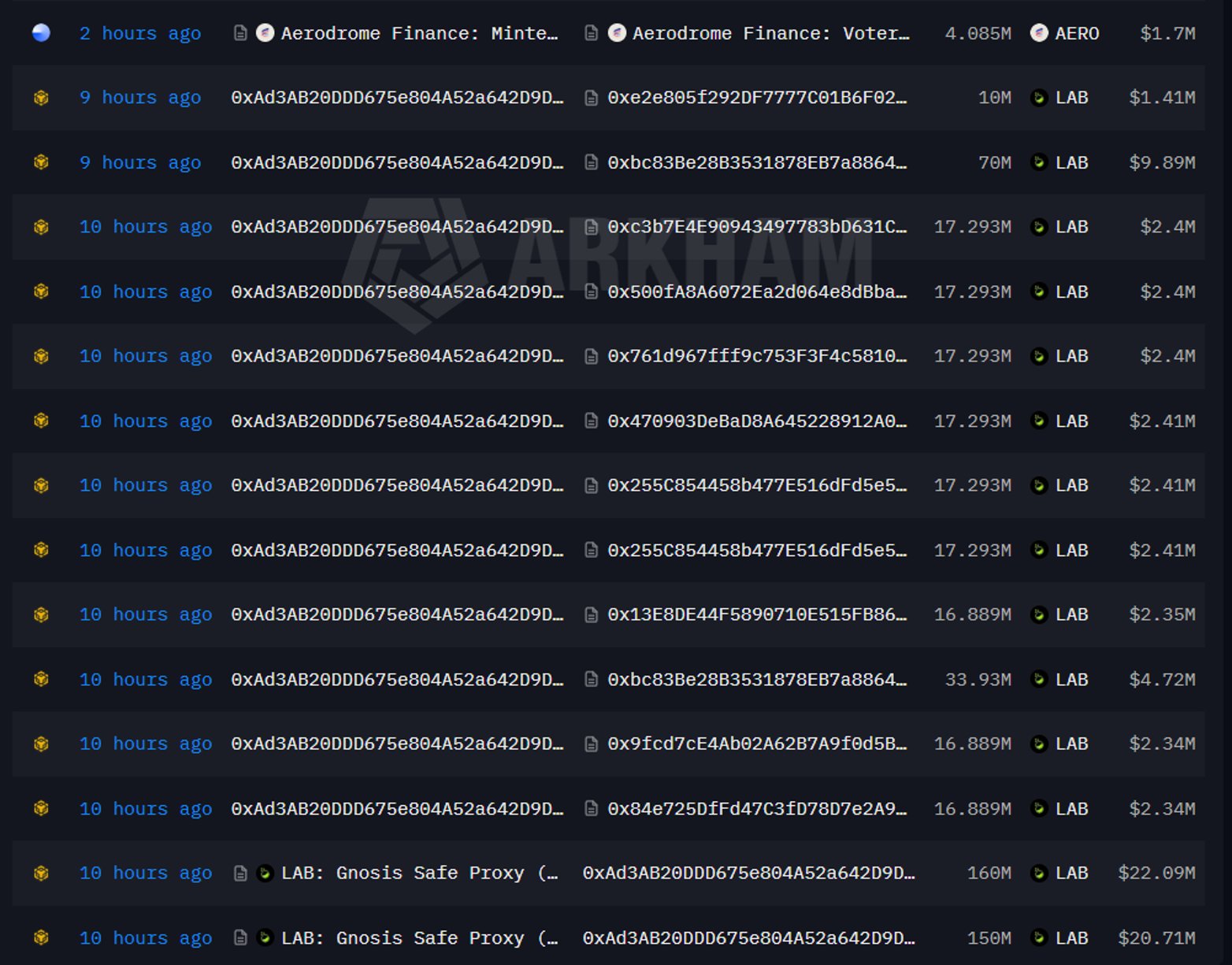This screenshot has width=1232, height=965.
Task: Open recipient address 0xe2e805f292DF7777C01B6F02…
Action: pyautogui.click(x=757, y=98)
